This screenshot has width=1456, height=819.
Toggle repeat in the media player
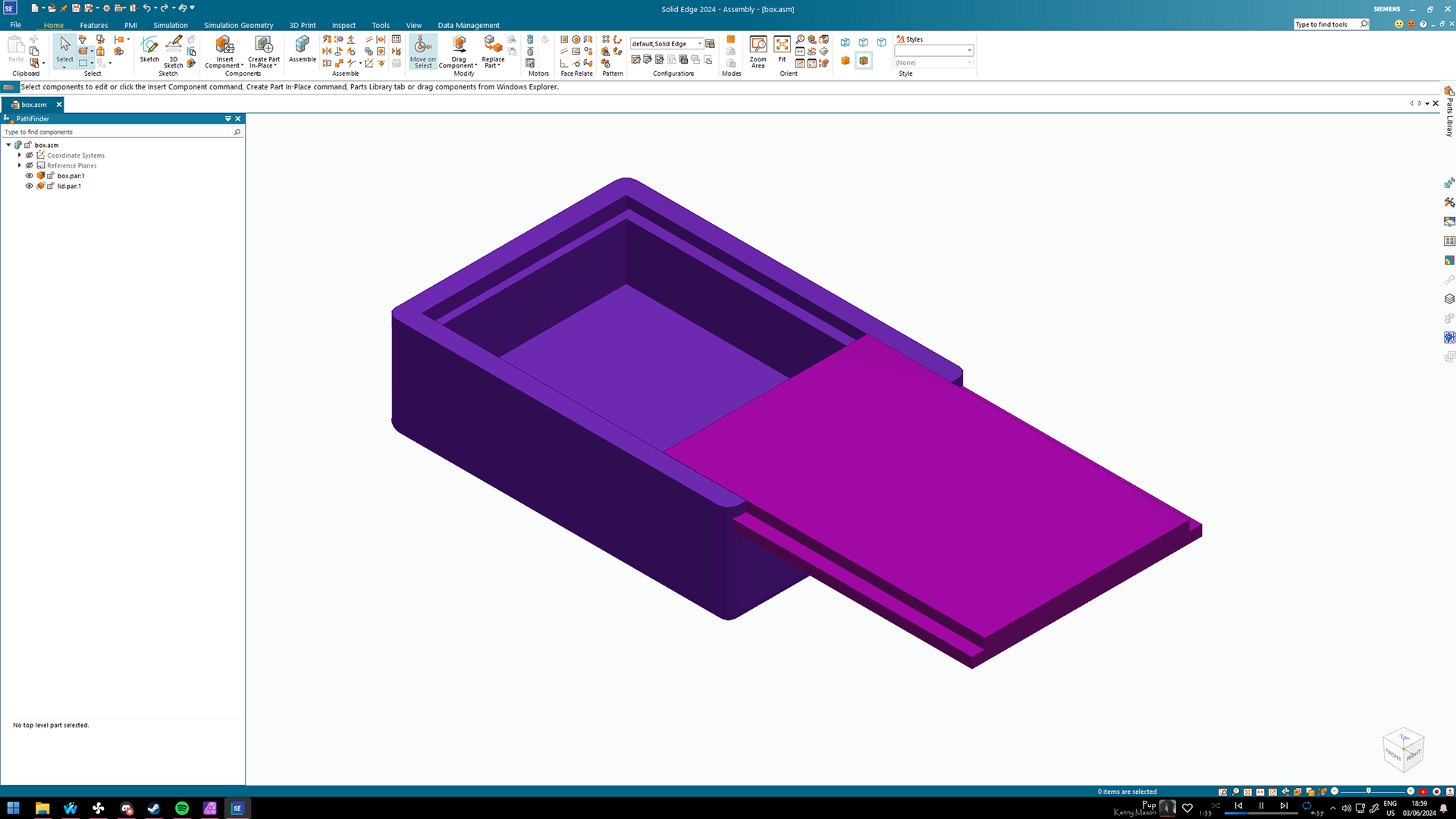click(1307, 806)
